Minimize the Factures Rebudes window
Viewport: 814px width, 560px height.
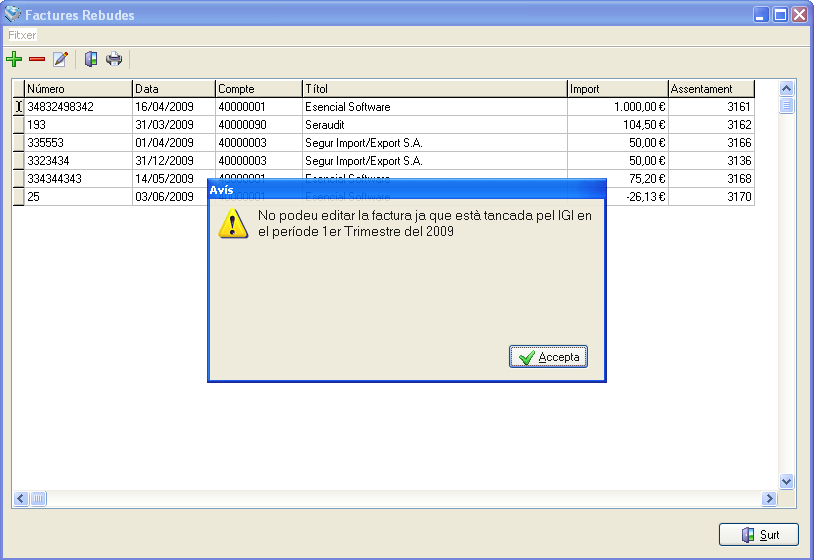[761, 15]
